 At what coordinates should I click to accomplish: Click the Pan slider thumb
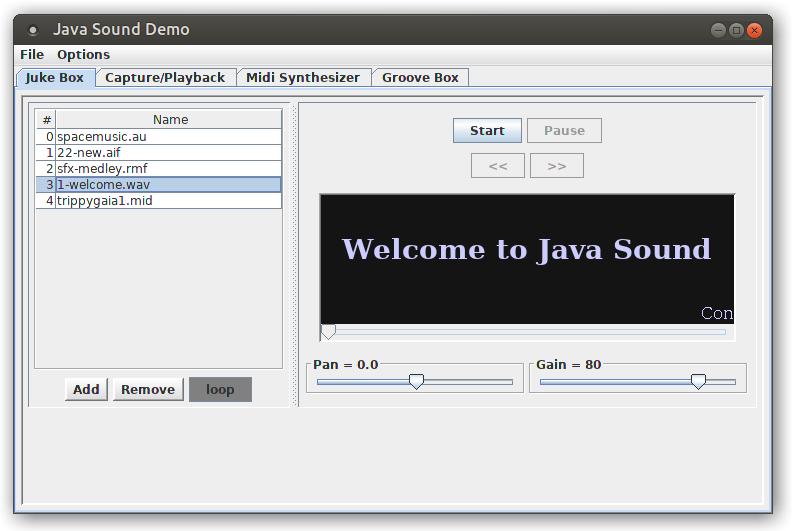point(416,381)
